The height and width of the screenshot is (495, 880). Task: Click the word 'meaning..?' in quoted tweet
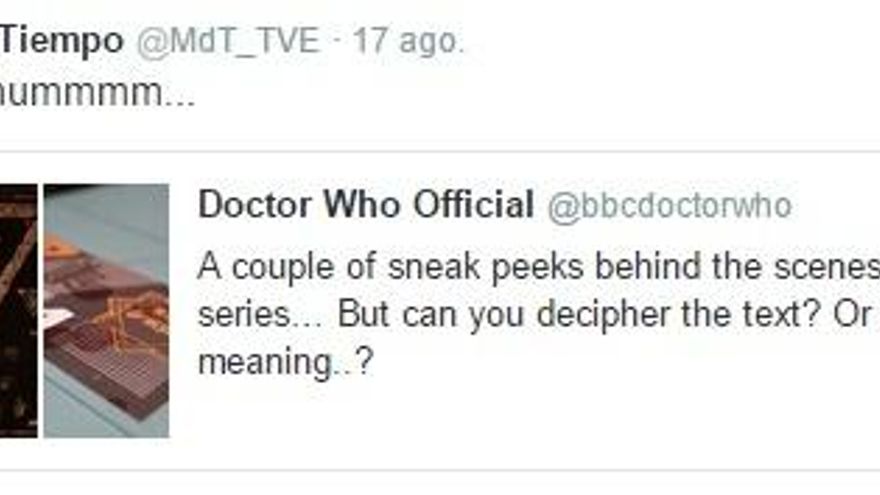(x=286, y=362)
